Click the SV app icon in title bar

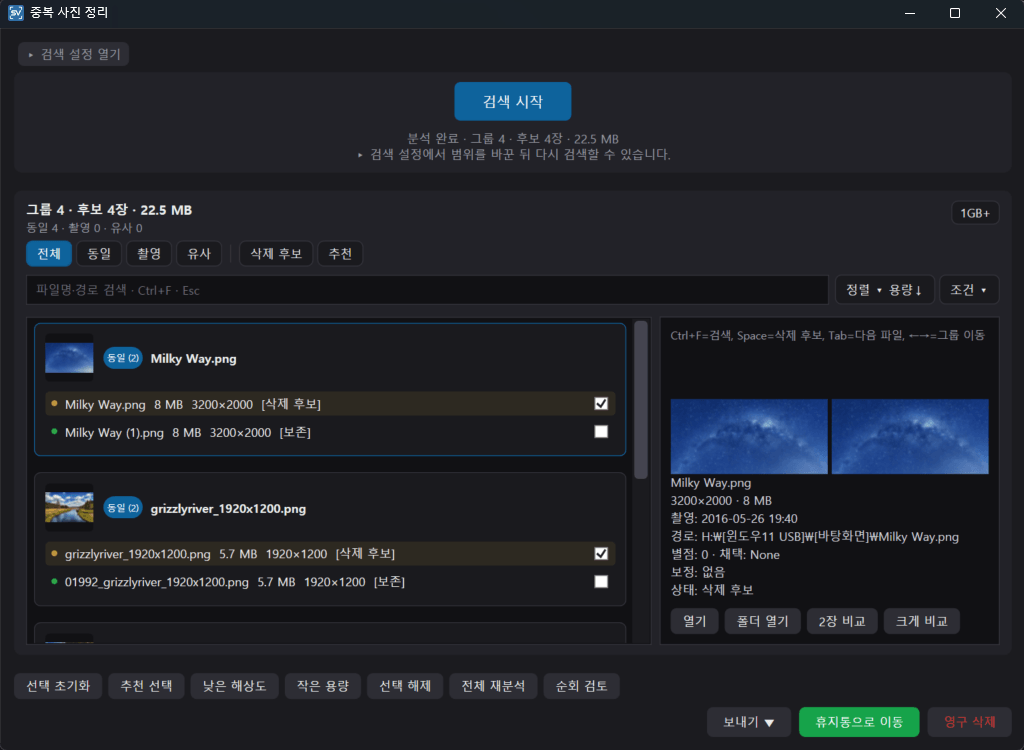point(16,12)
